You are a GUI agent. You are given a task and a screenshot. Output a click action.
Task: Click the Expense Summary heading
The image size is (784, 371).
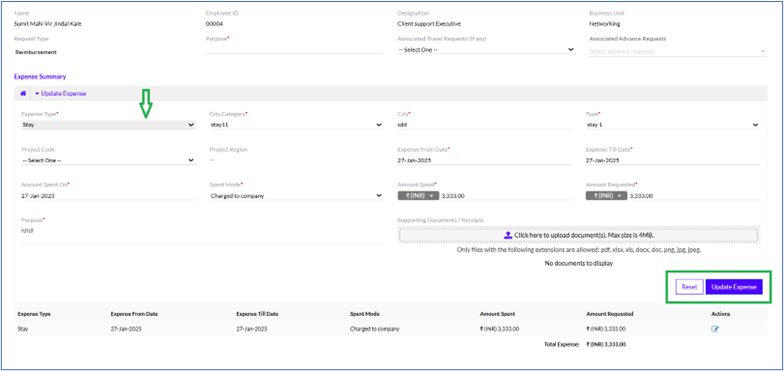40,77
